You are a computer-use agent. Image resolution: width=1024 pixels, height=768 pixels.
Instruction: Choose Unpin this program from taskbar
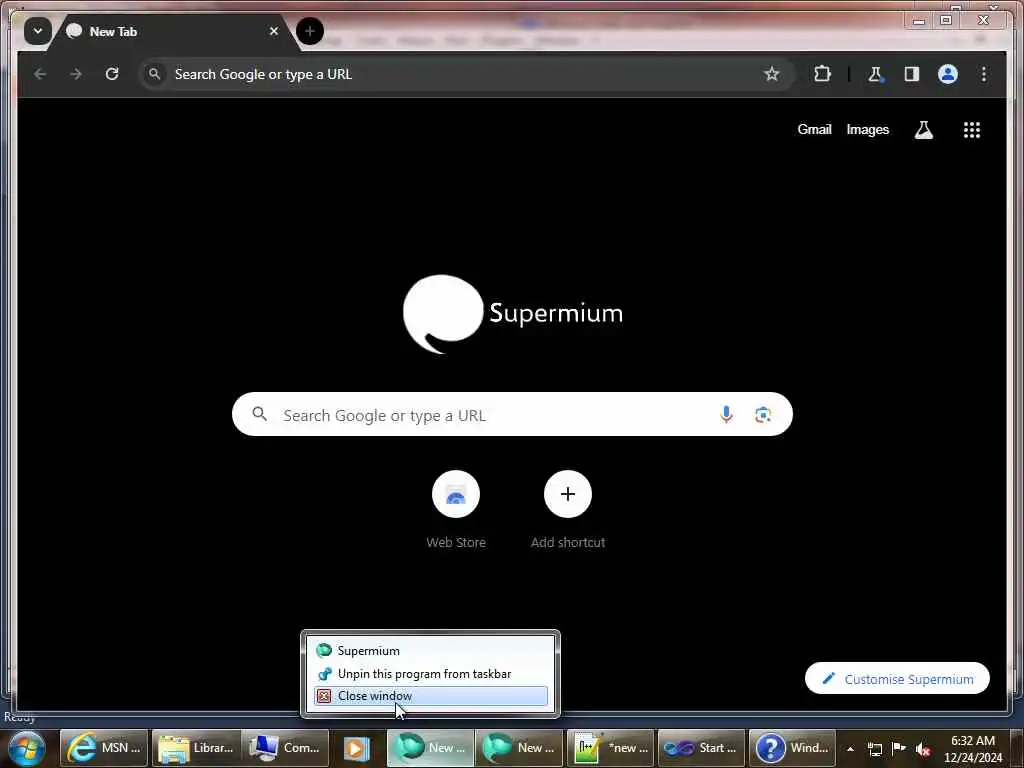(430, 673)
